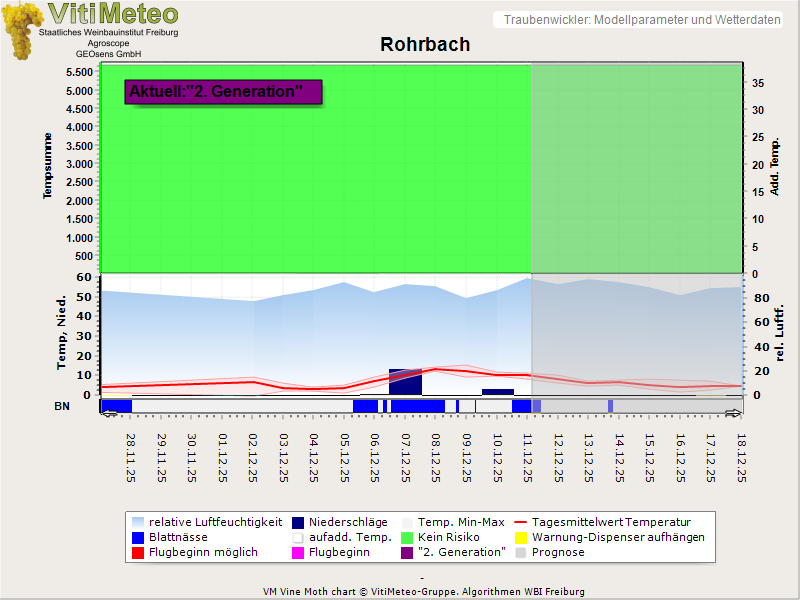Screen dimensions: 800x600
Task: Click the dark blue Niederschläge legend swatch
Action: (299, 522)
